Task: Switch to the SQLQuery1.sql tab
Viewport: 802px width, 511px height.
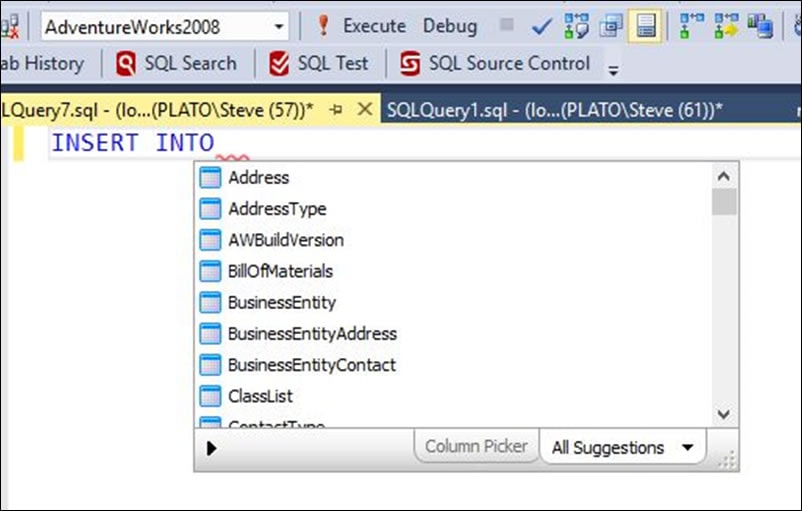Action: (x=554, y=110)
